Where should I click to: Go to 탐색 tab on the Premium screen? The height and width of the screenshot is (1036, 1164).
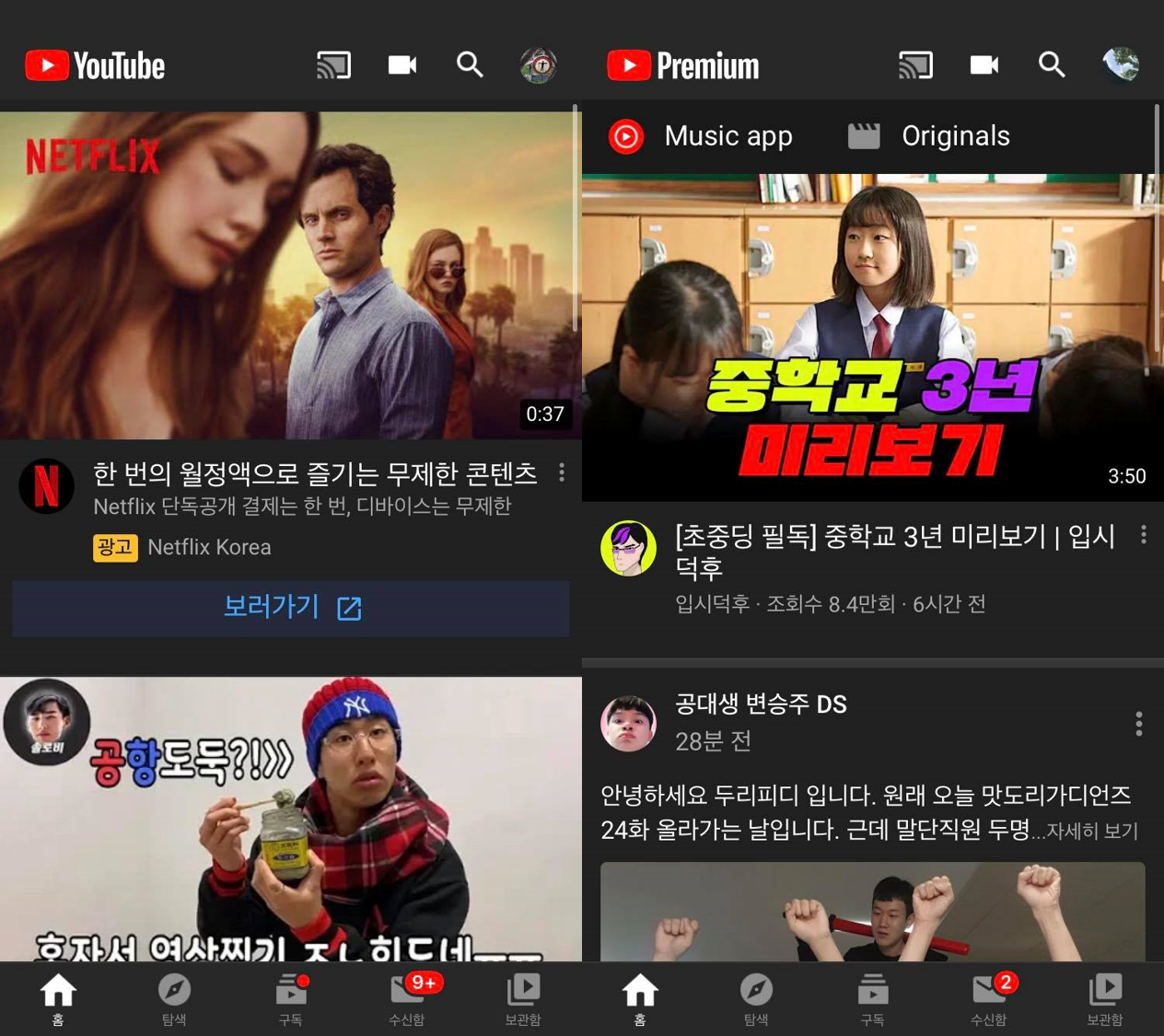click(x=756, y=999)
